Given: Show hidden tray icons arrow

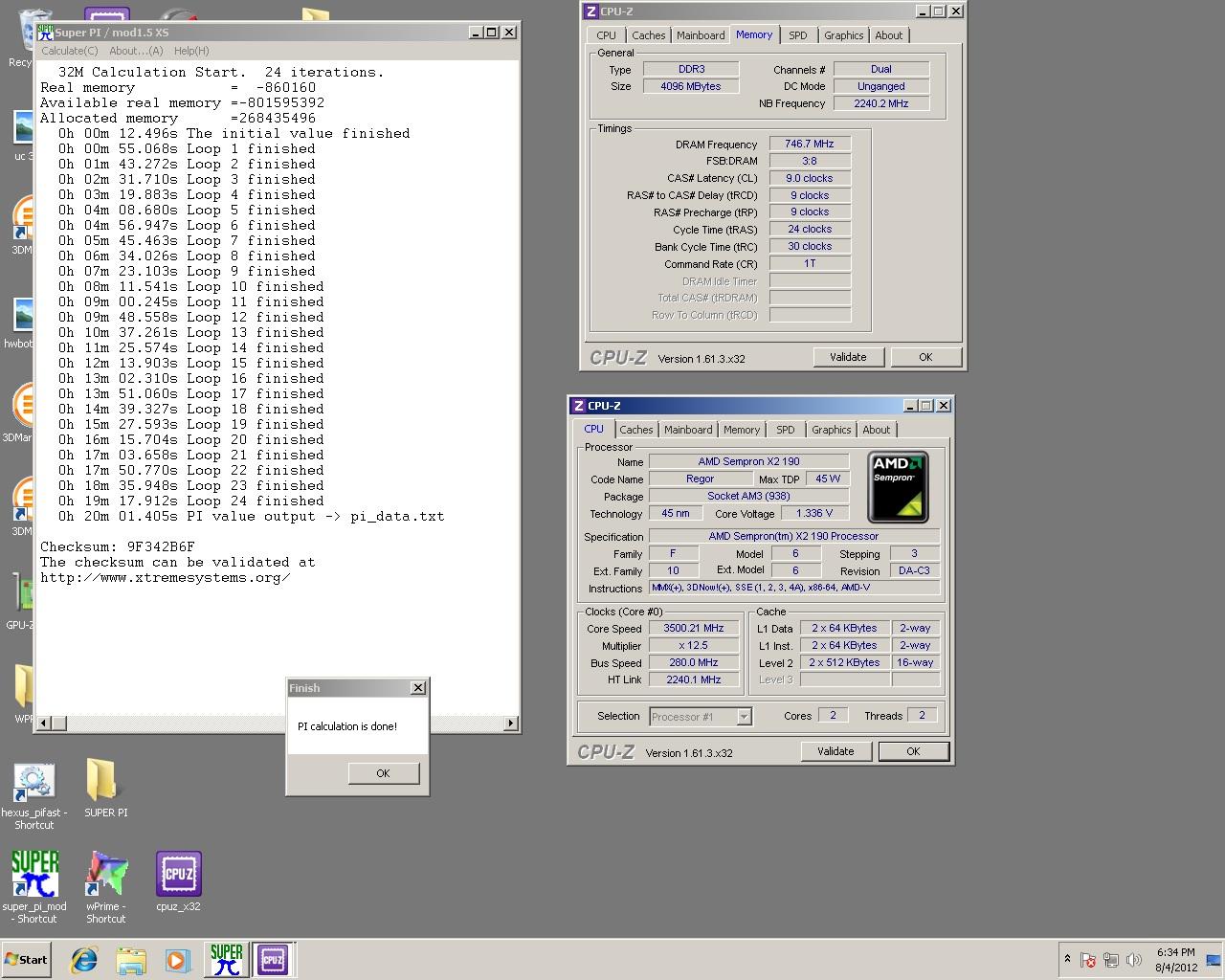Looking at the screenshot, I should (x=1067, y=959).
